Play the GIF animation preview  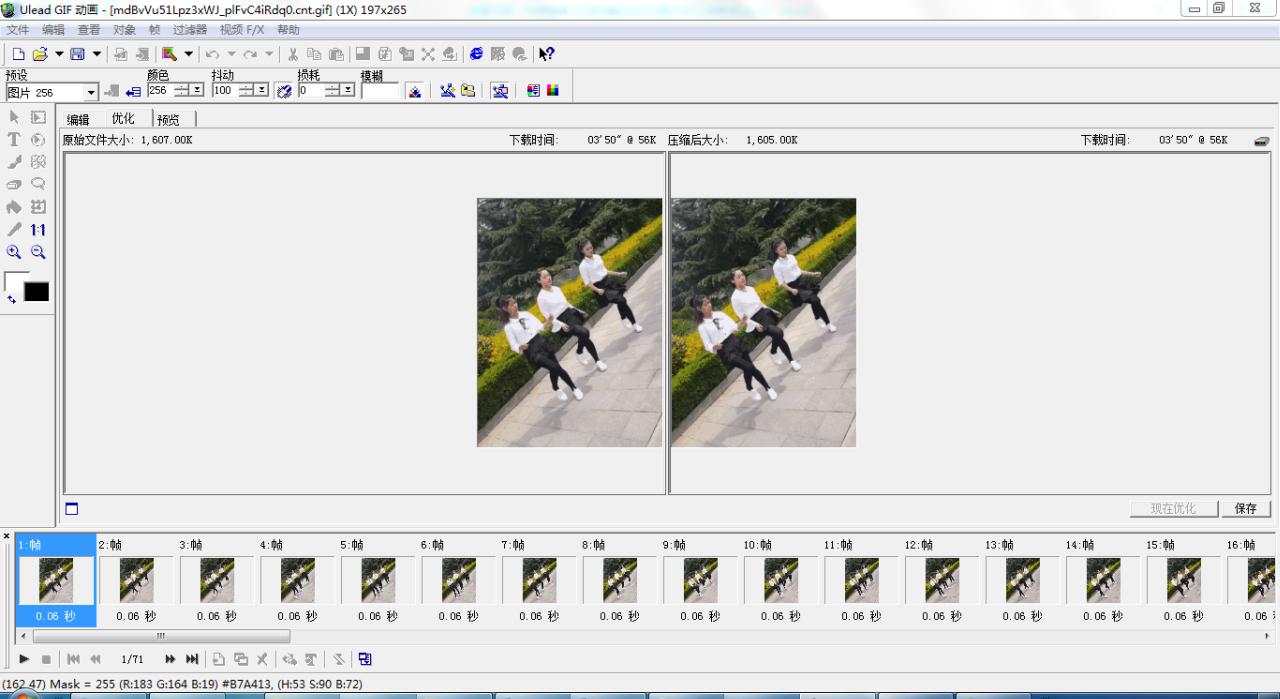click(x=23, y=659)
